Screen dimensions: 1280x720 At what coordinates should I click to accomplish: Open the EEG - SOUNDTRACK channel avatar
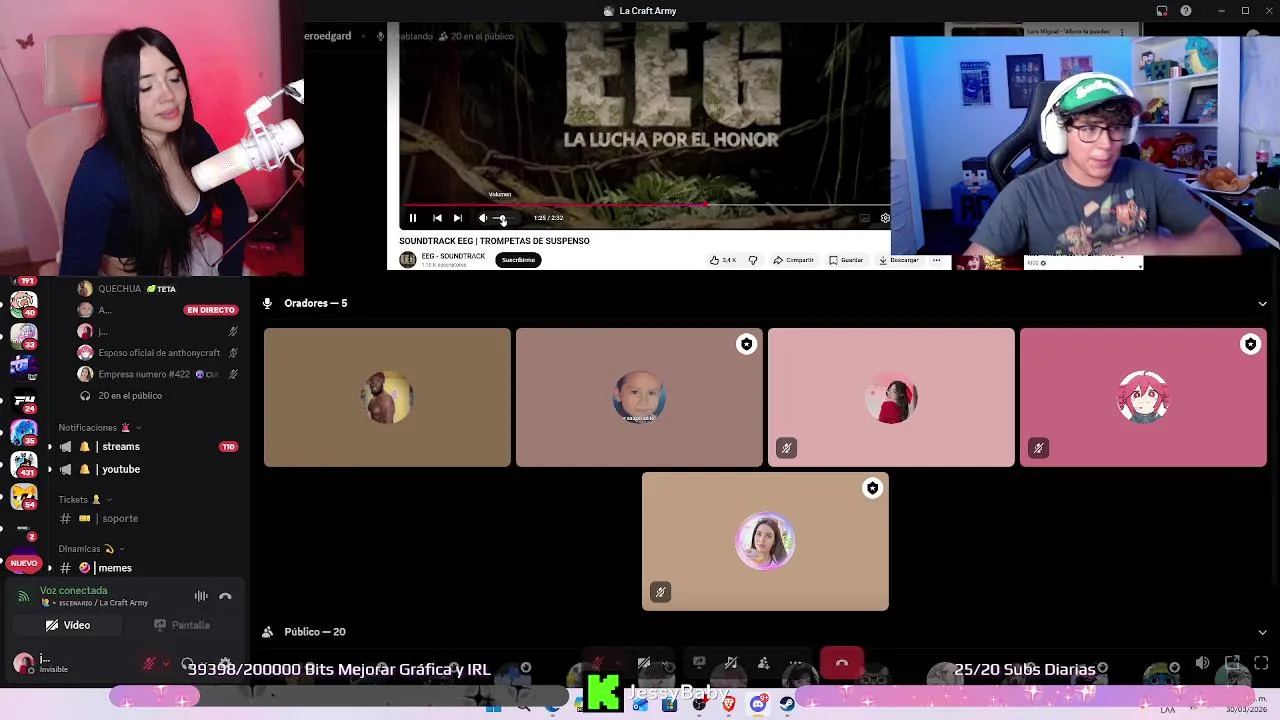pos(408,260)
